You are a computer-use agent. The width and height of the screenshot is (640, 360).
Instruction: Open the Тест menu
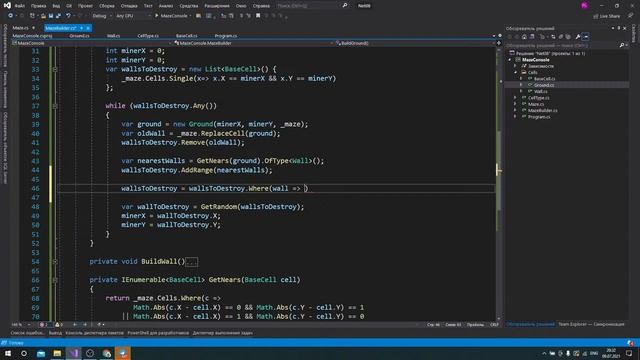point(148,6)
